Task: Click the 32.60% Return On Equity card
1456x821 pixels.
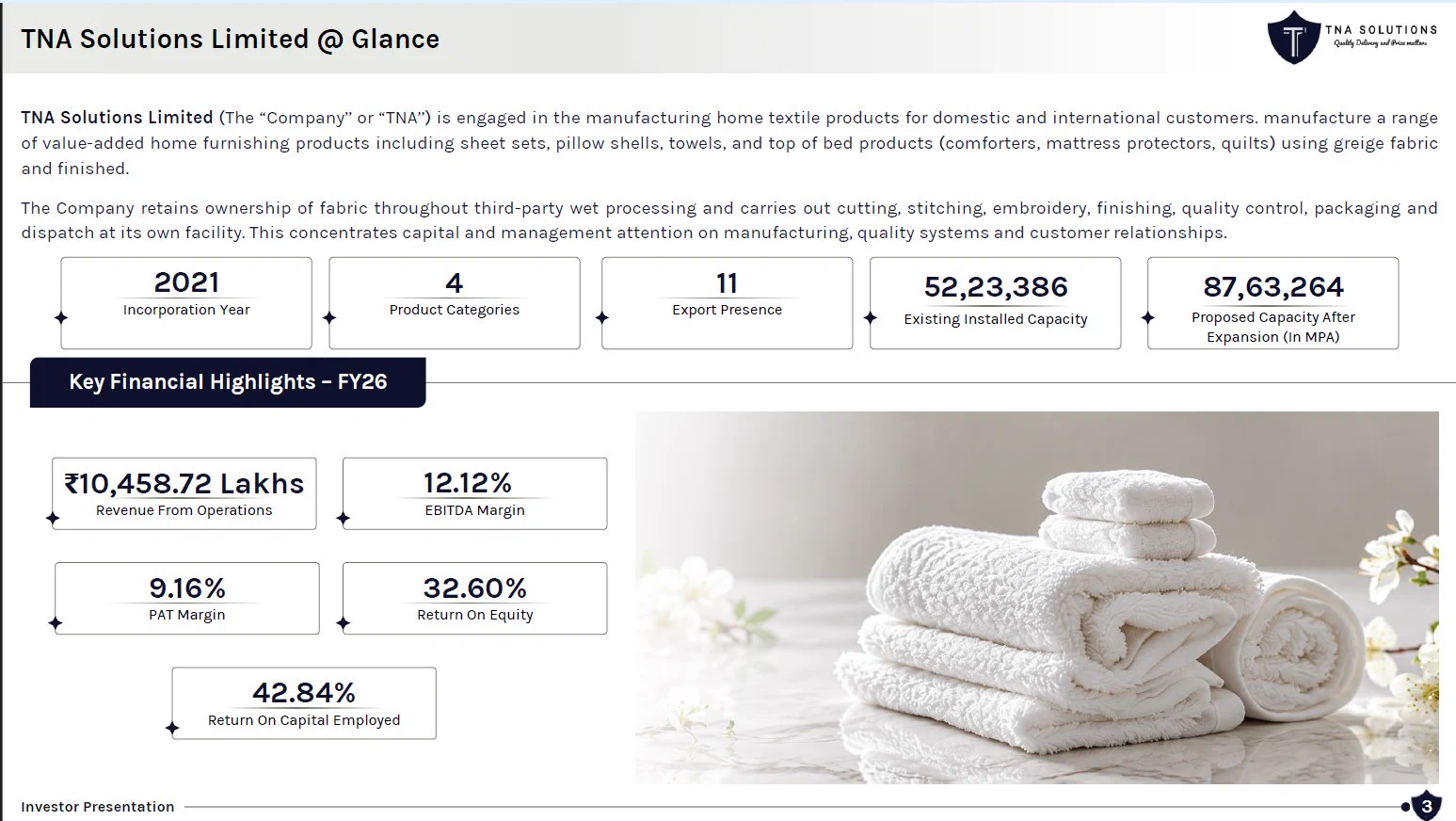Action: pyautogui.click(x=475, y=598)
